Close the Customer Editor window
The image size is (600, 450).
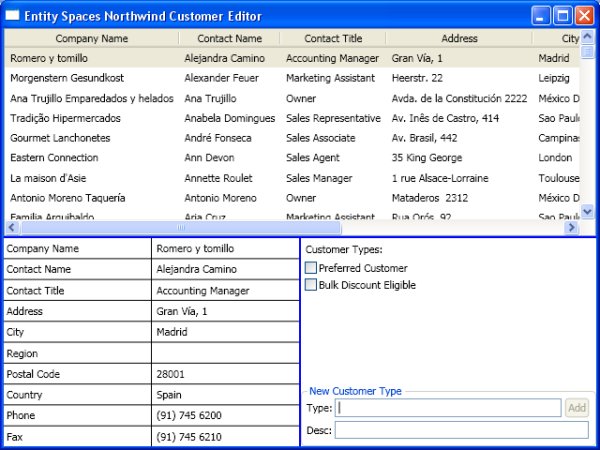[x=584, y=16]
